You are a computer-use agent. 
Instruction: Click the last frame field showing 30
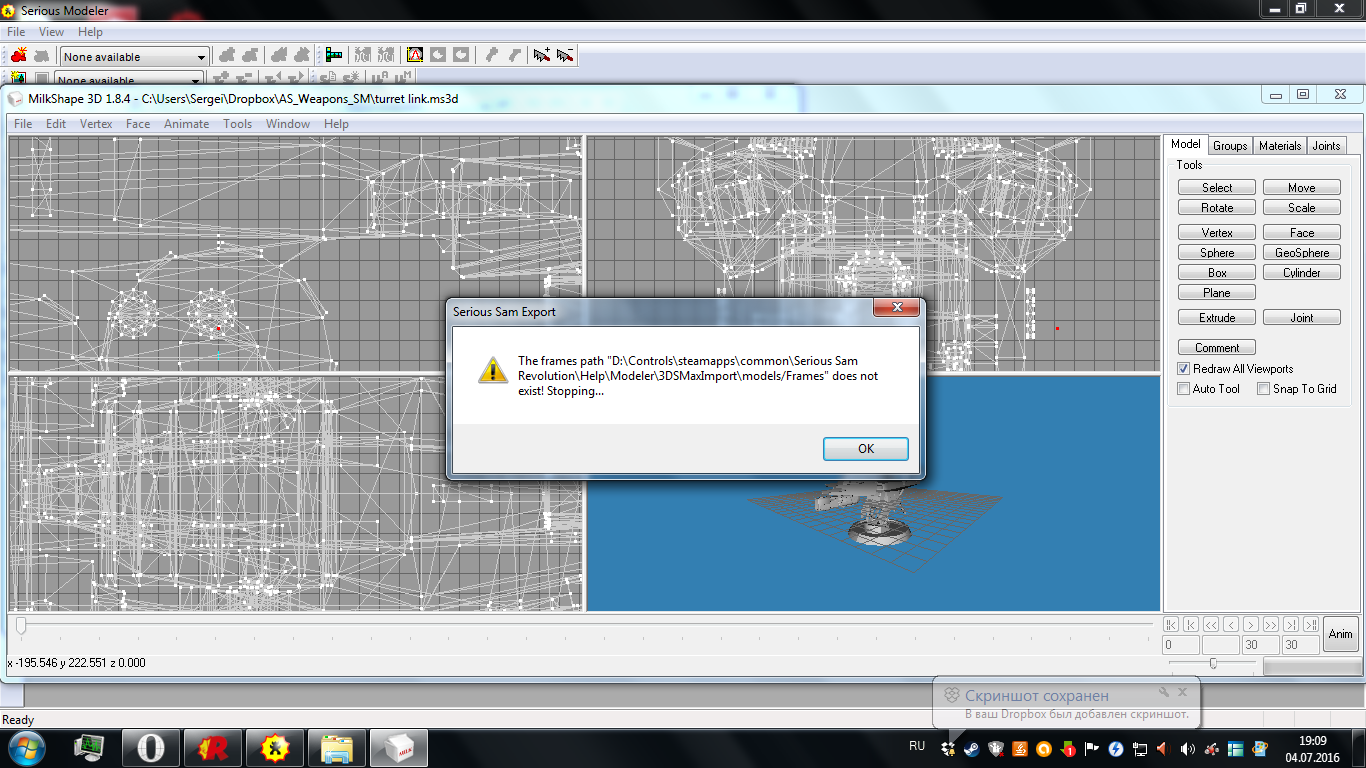[x=1301, y=645]
